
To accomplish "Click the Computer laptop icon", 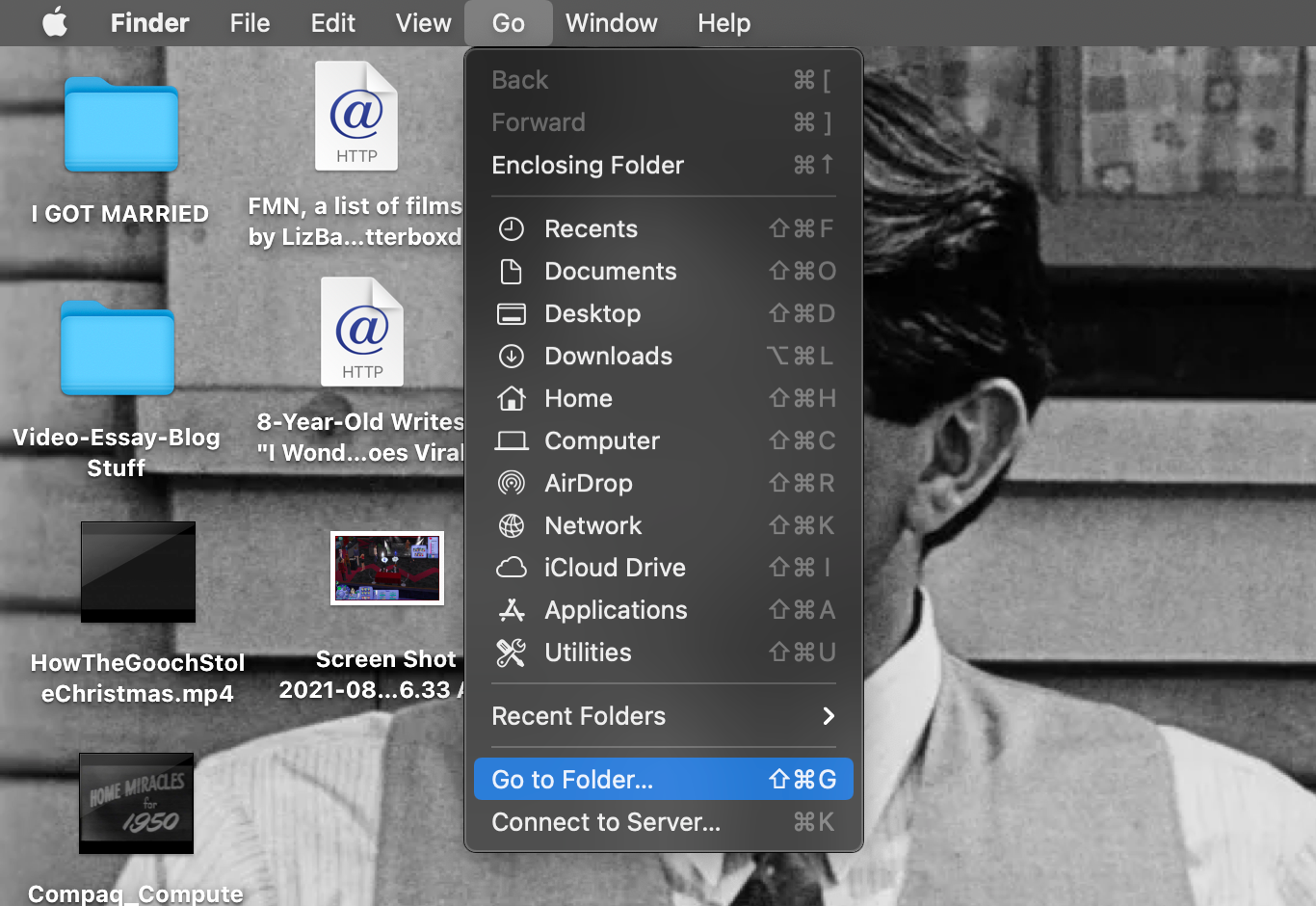I will click(511, 440).
